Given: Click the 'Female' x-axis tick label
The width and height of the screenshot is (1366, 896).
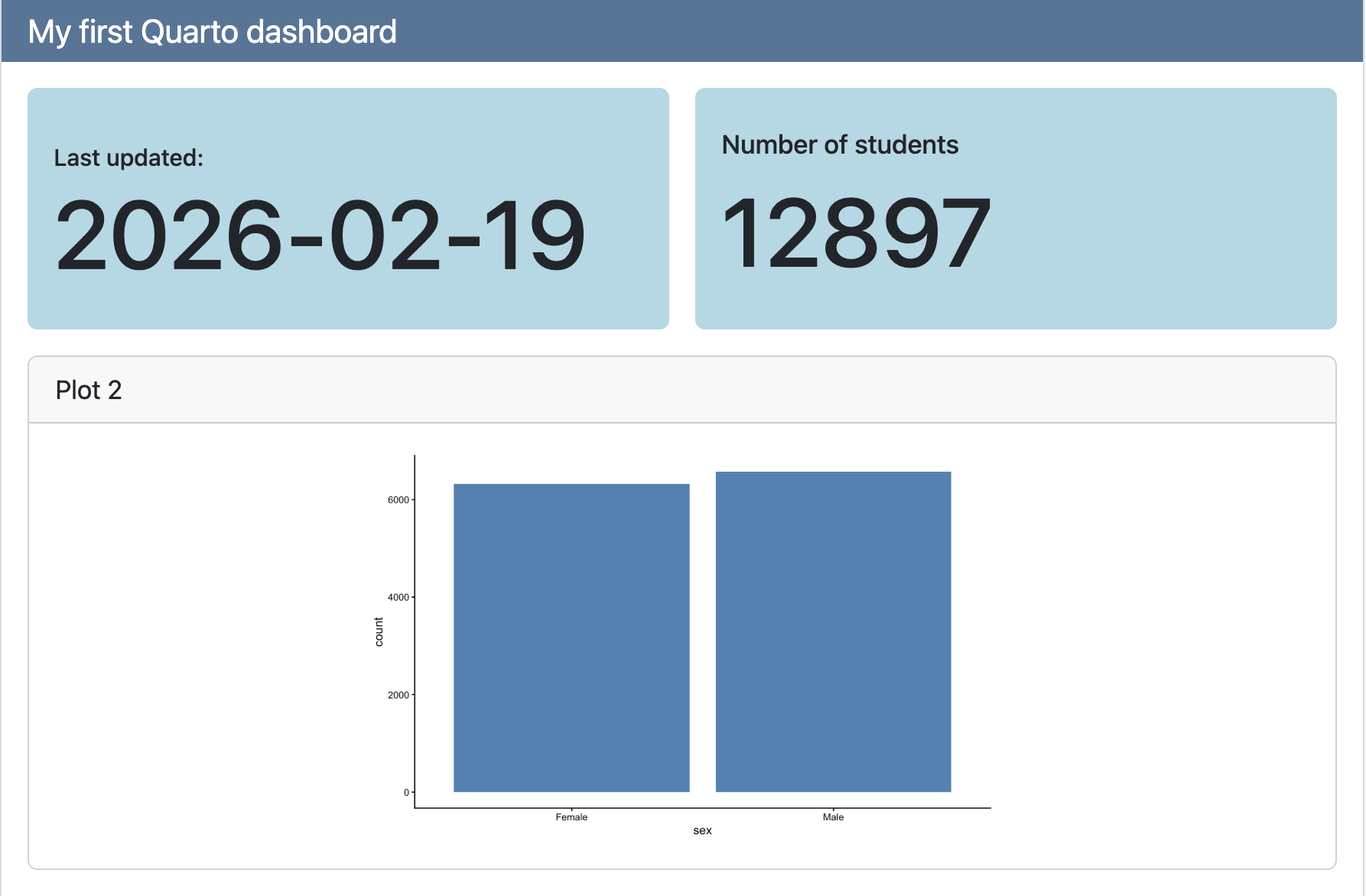Looking at the screenshot, I should (x=571, y=817).
